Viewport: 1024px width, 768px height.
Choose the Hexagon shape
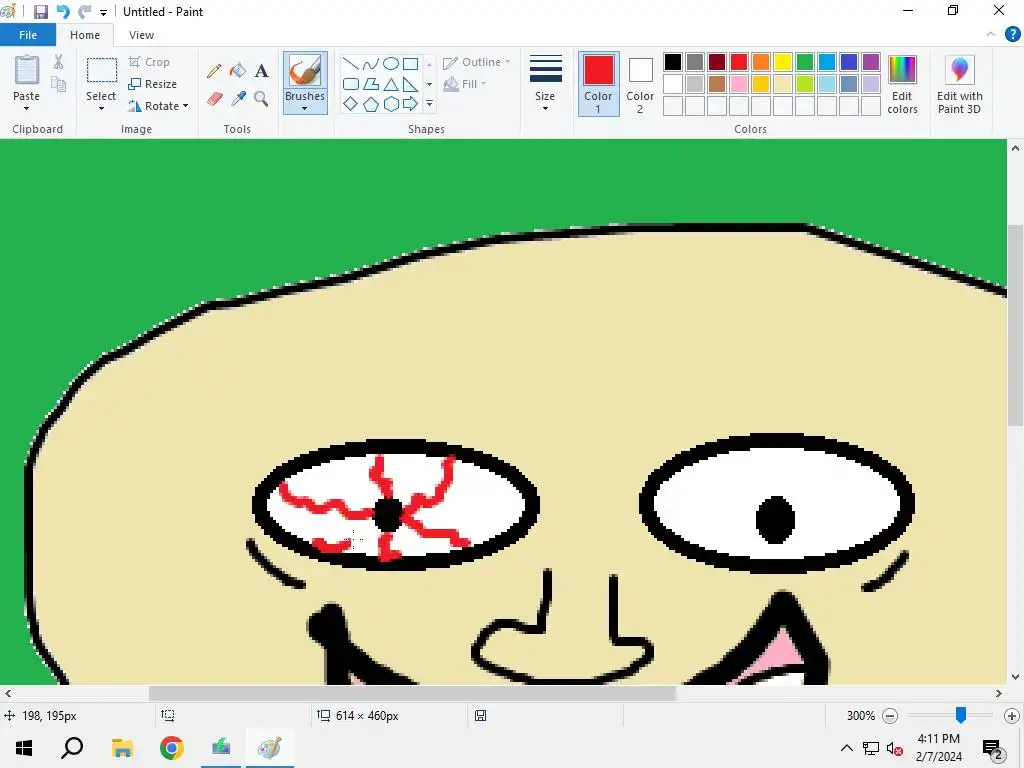point(391,104)
